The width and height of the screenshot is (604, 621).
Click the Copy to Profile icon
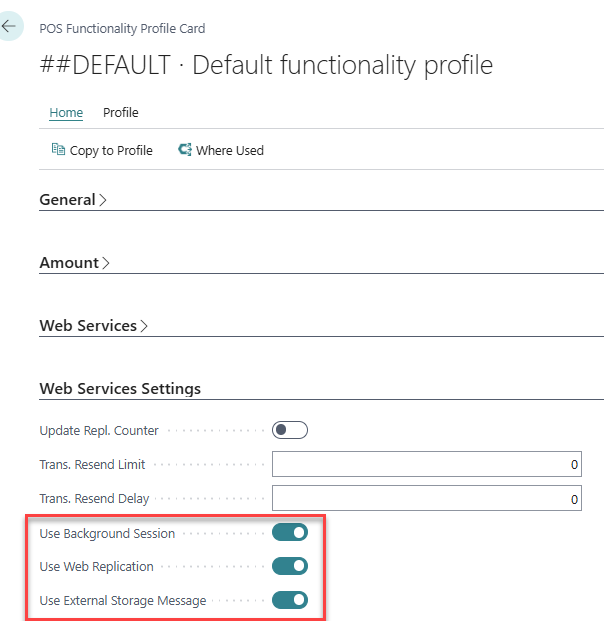[x=58, y=150]
